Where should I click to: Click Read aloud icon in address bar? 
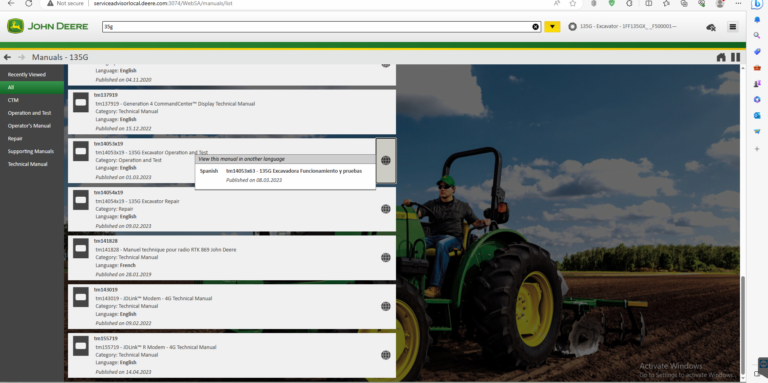coord(557,3)
